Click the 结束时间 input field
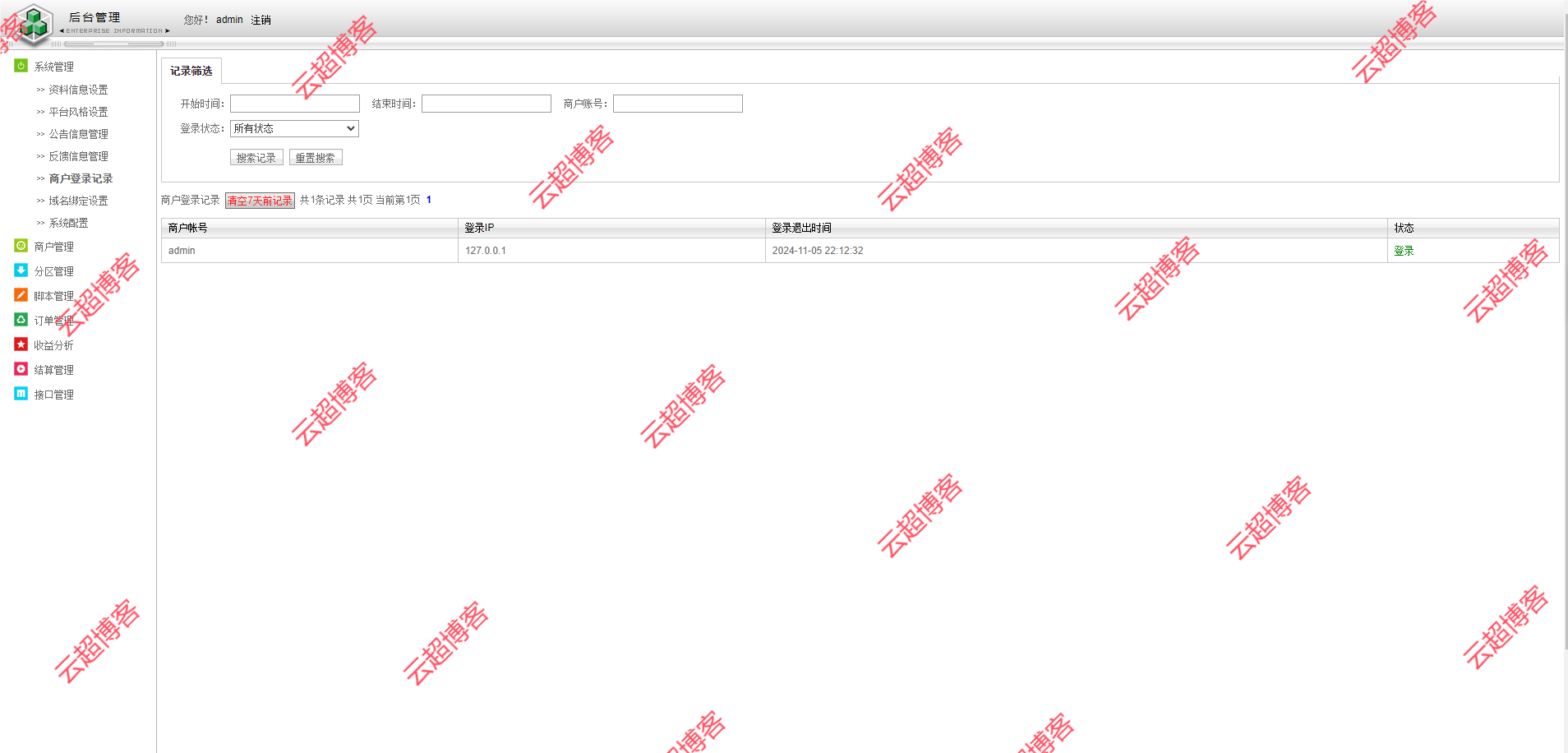Viewport: 1568px width, 753px height. pos(487,104)
